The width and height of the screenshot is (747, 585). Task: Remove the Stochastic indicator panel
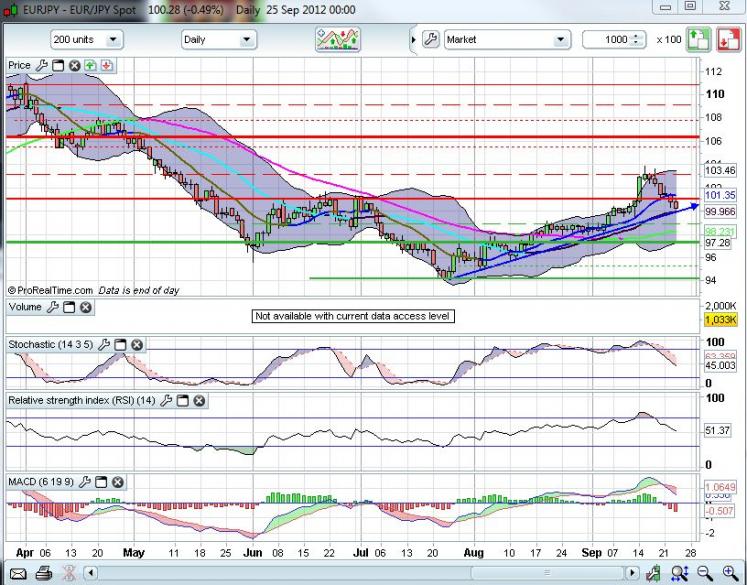[137, 345]
